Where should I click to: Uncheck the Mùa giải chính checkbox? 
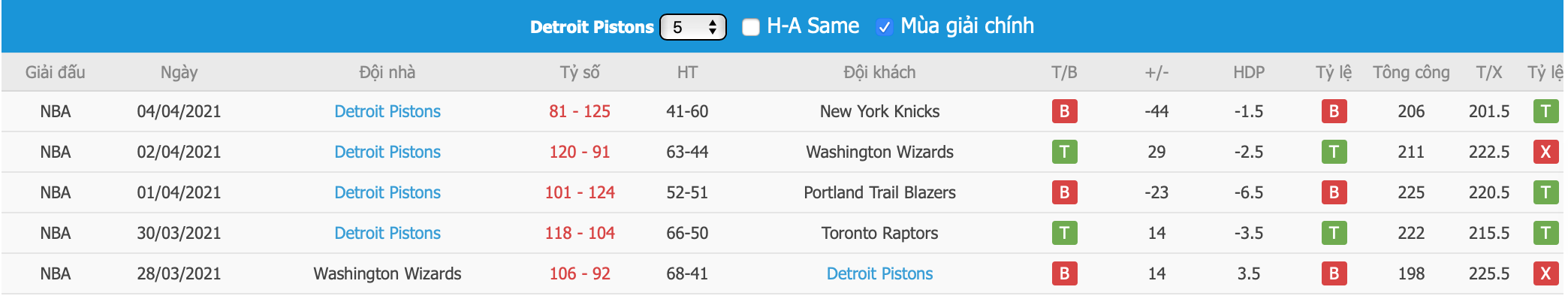(x=885, y=27)
